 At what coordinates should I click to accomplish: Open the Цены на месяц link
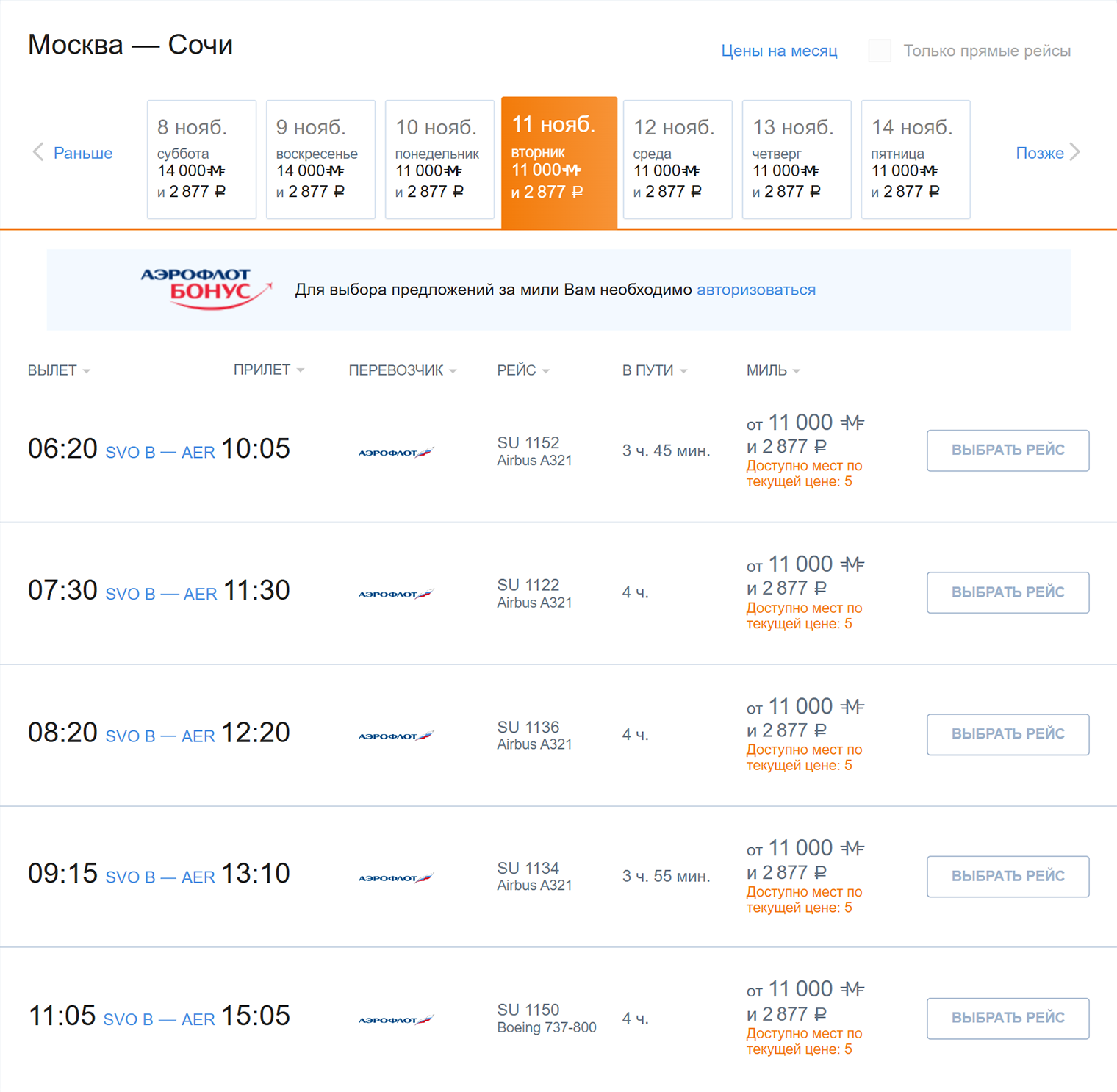pyautogui.click(x=779, y=51)
